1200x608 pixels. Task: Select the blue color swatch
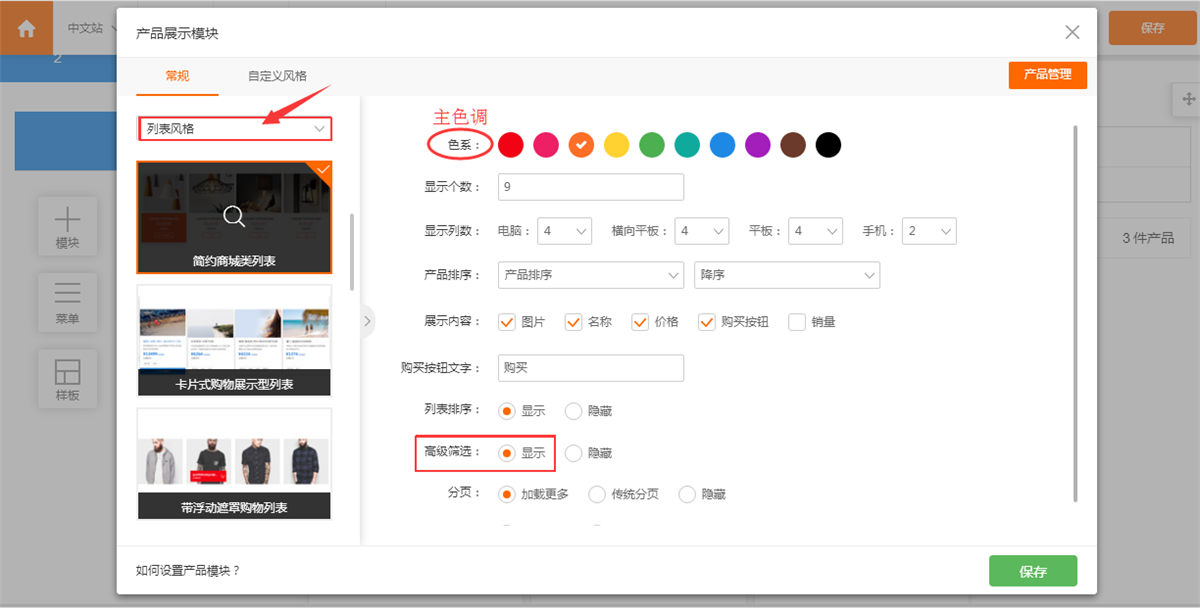pos(722,145)
